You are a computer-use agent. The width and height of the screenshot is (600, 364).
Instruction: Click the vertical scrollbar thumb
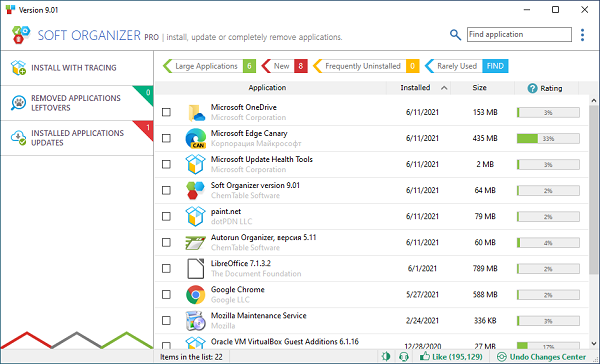click(593, 190)
